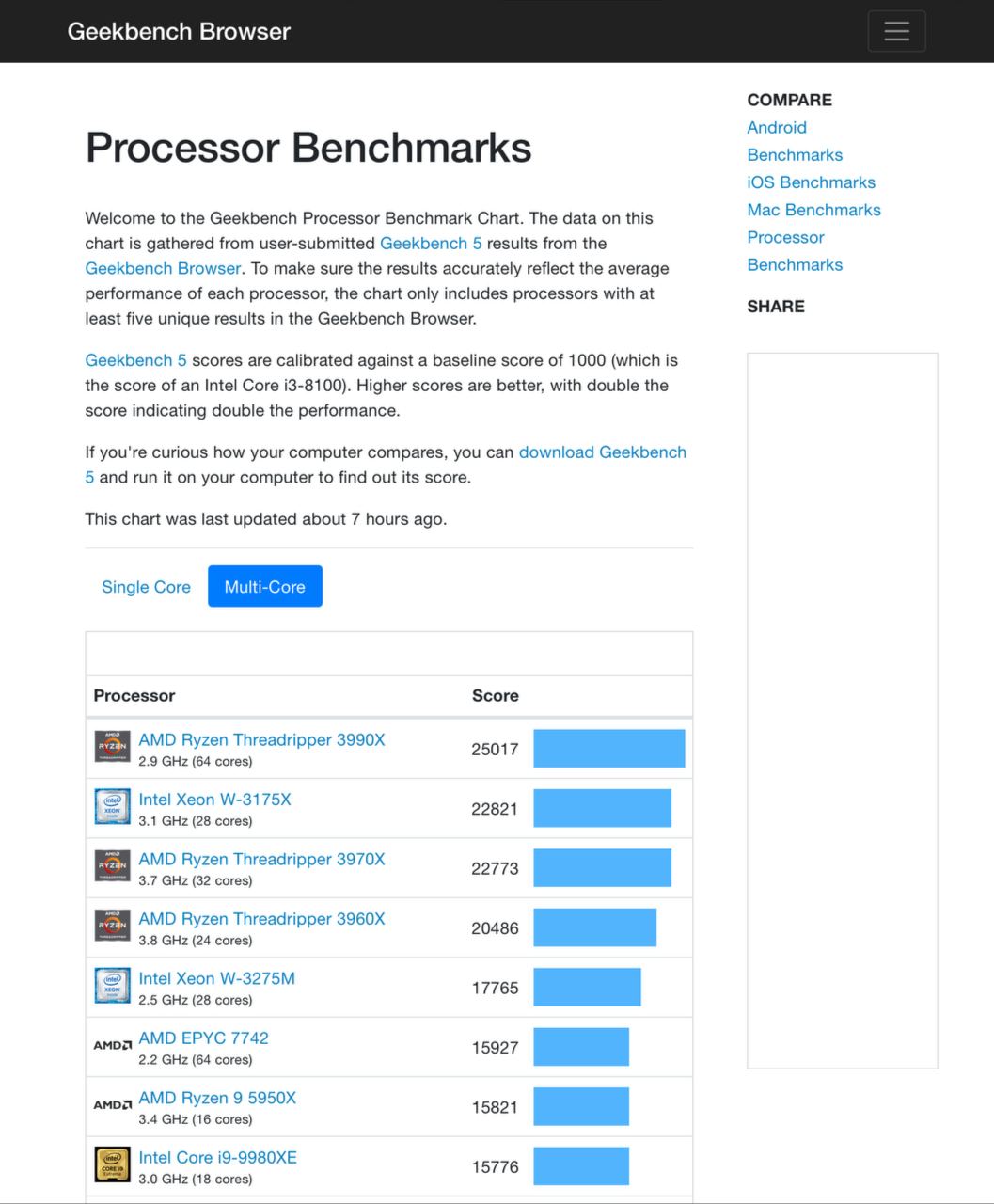994x1204 pixels.
Task: Open the hamburger navigation menu
Action: click(896, 31)
